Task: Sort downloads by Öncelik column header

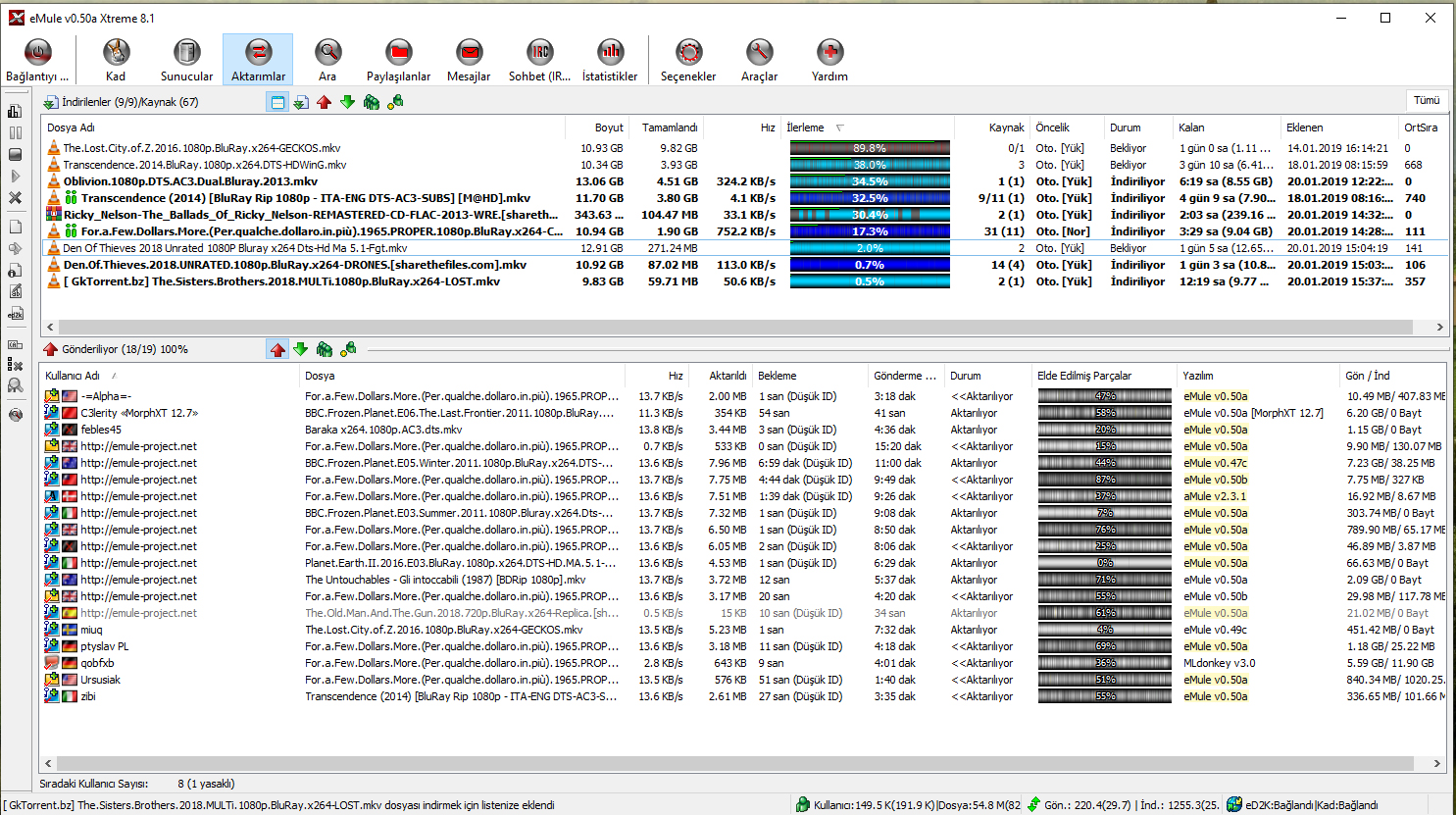Action: tap(1067, 127)
